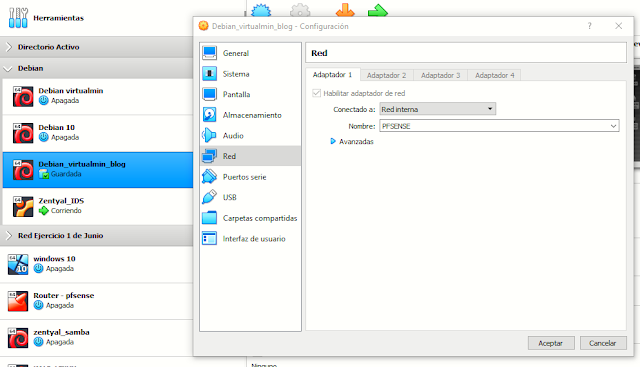Switch to Adaptador 2 tab

387,75
